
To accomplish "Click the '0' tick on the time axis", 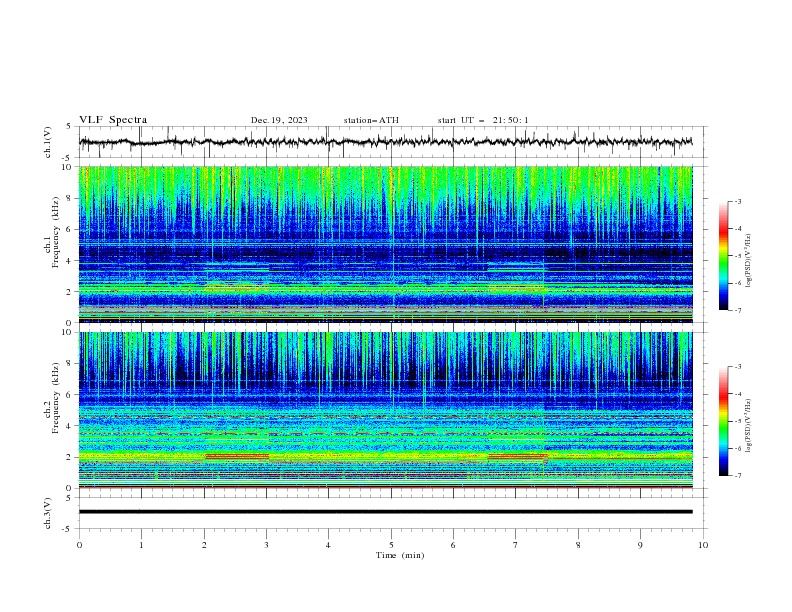I will pyautogui.click(x=79, y=545).
